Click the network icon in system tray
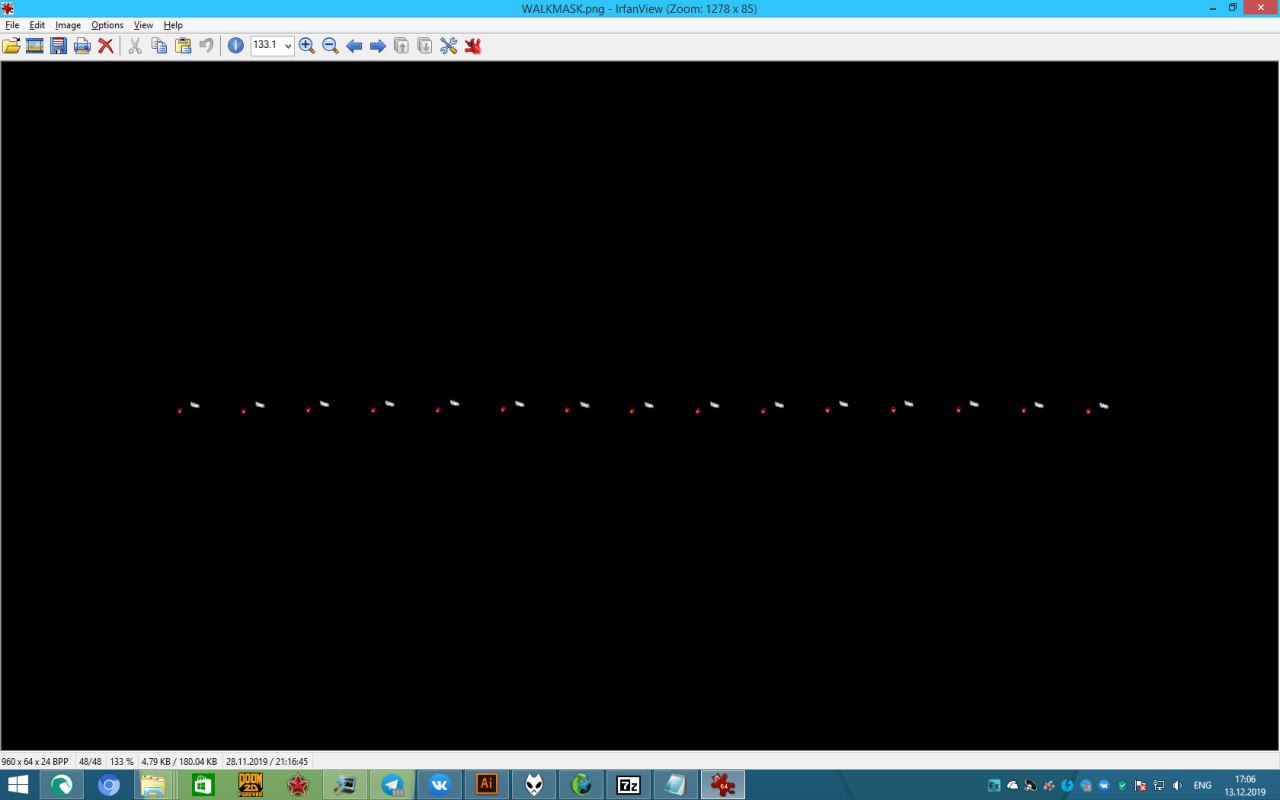 pos(1158,786)
